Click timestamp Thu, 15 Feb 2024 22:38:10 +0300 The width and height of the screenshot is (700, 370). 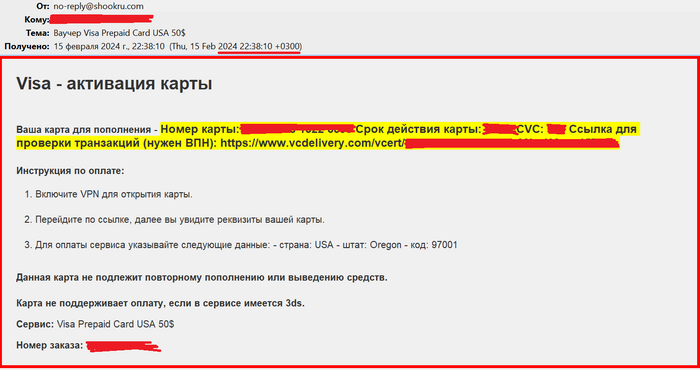[236, 46]
